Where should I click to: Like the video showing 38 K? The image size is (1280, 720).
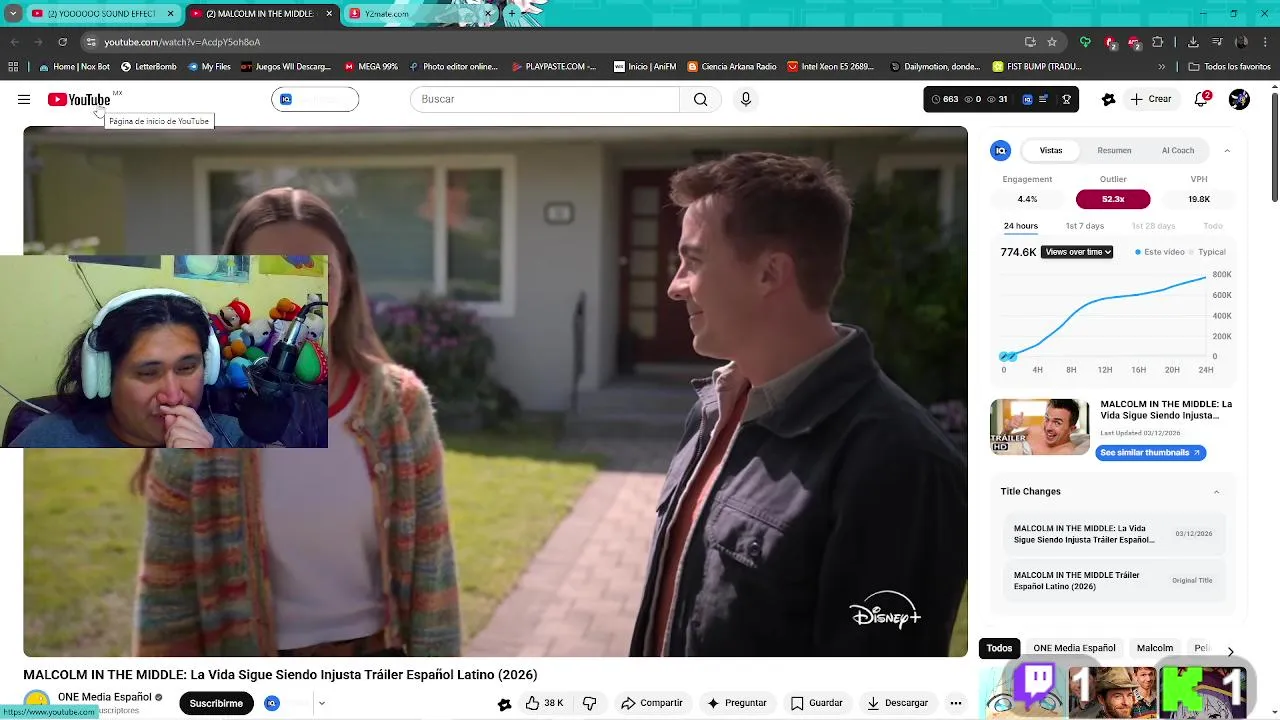544,703
